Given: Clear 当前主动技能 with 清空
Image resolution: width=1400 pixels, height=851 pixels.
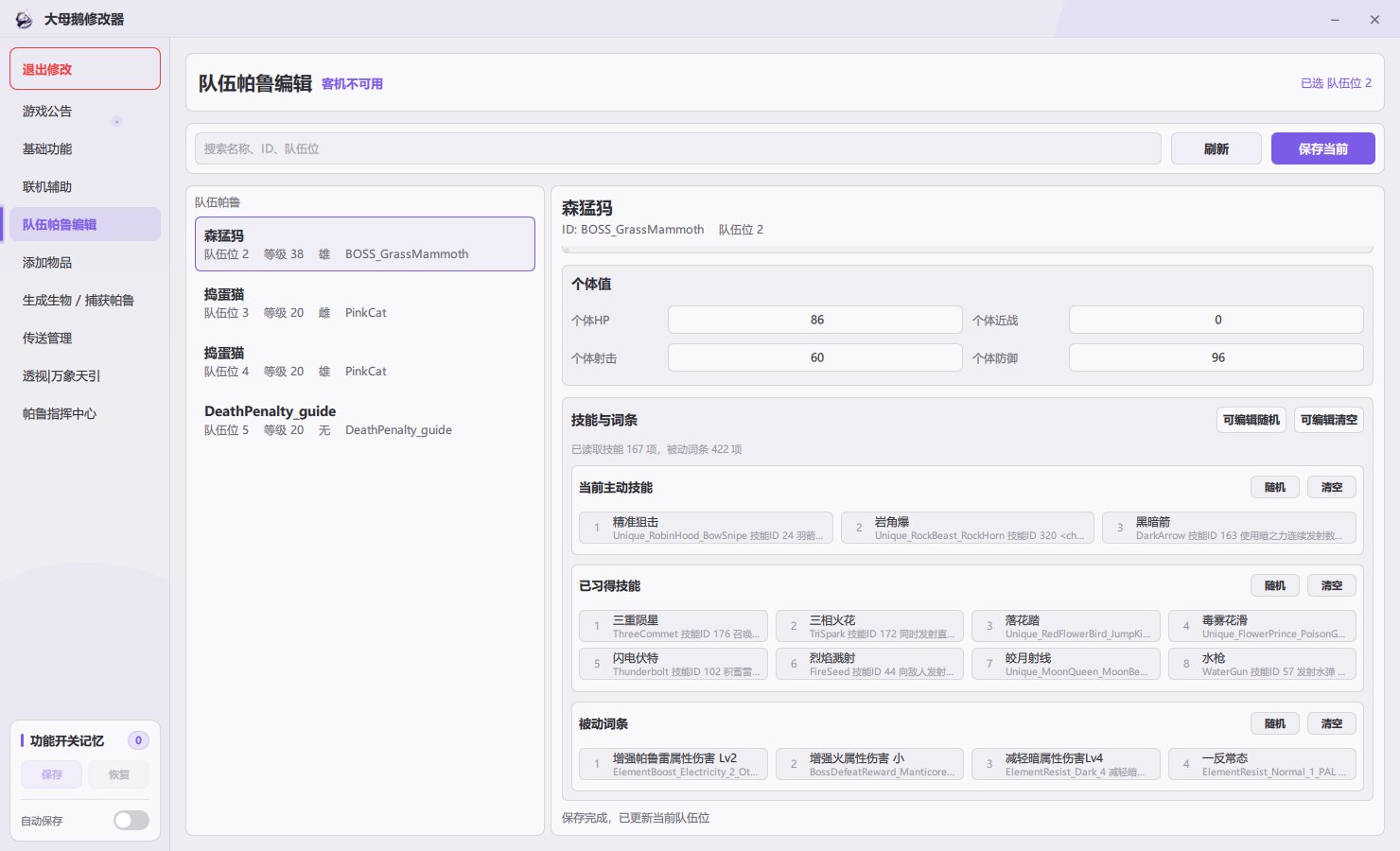Looking at the screenshot, I should pos(1332,487).
